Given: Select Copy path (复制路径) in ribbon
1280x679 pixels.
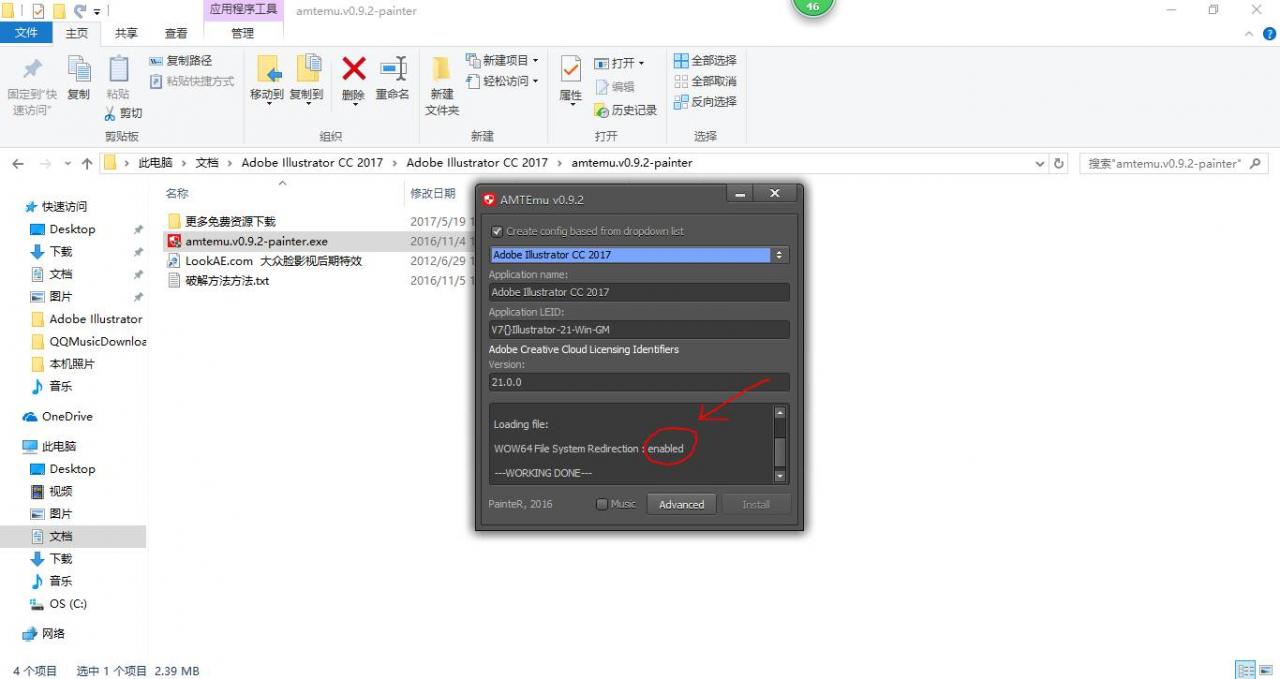Looking at the screenshot, I should click(181, 61).
